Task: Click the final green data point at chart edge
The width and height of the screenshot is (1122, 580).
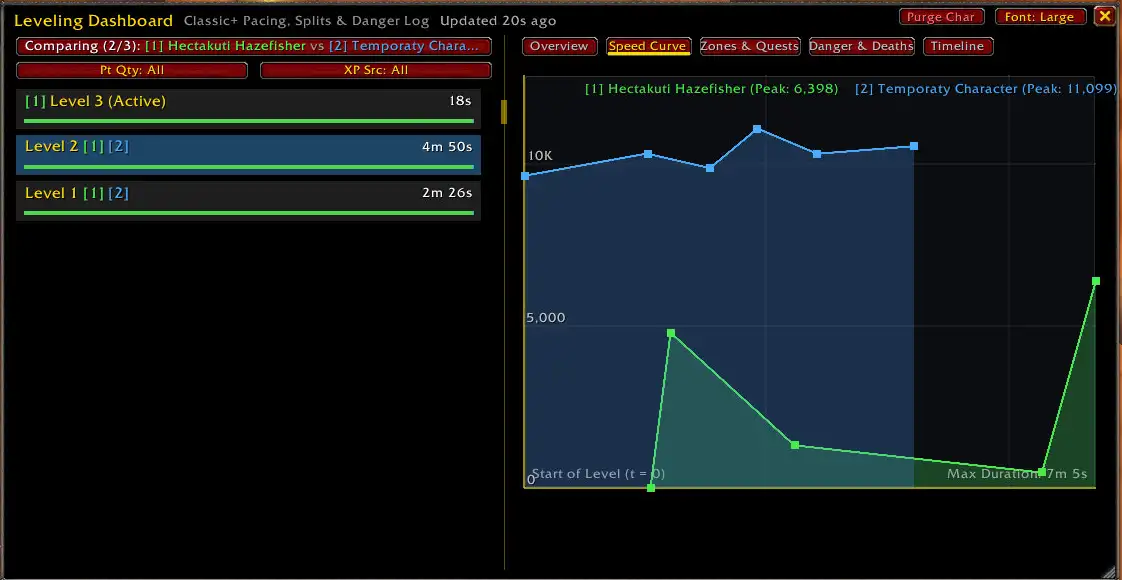Action: click(1096, 281)
